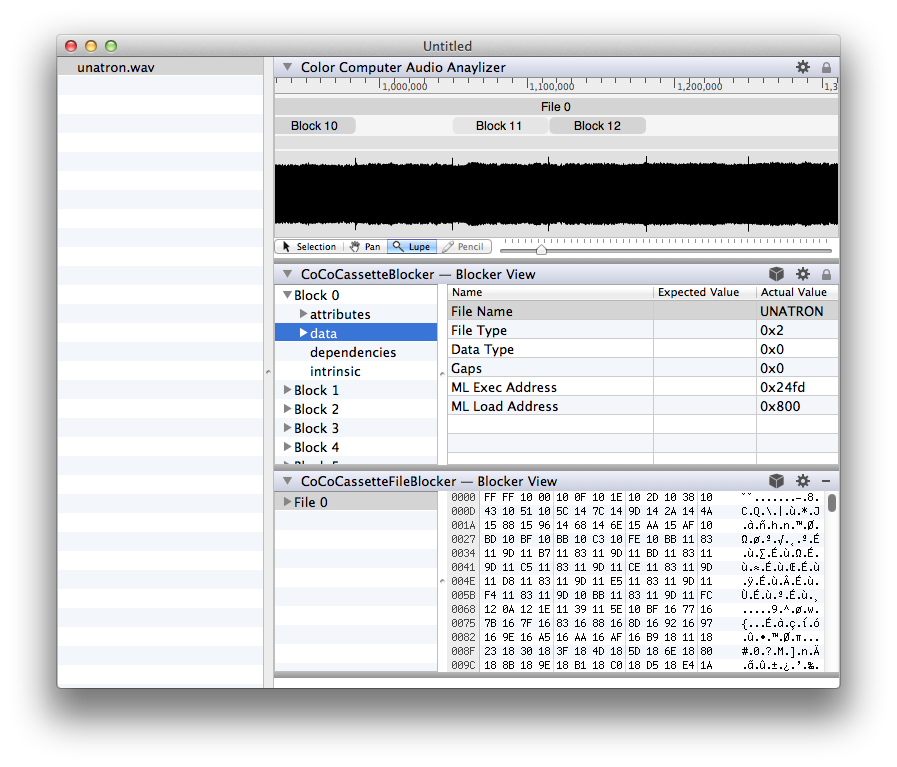The width and height of the screenshot is (897, 767).
Task: Expand File 0 in FileBlocker tree
Action: (x=287, y=502)
